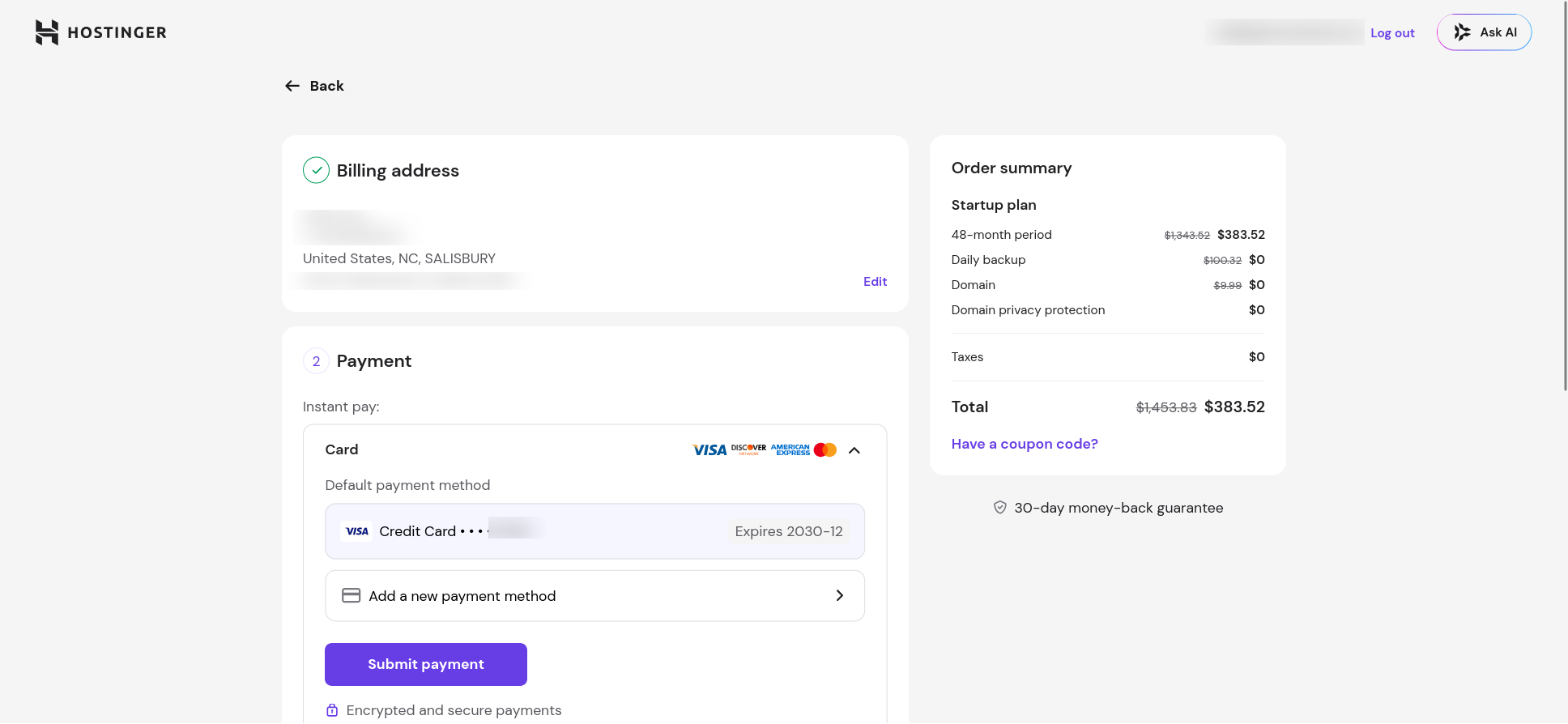The height and width of the screenshot is (724, 1568).
Task: Click the struck-through $100.32 backup price
Action: coord(1222,261)
